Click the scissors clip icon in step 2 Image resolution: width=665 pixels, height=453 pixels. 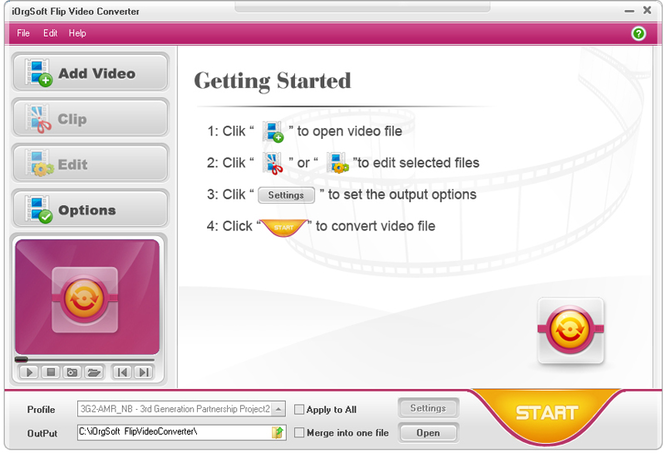272,163
